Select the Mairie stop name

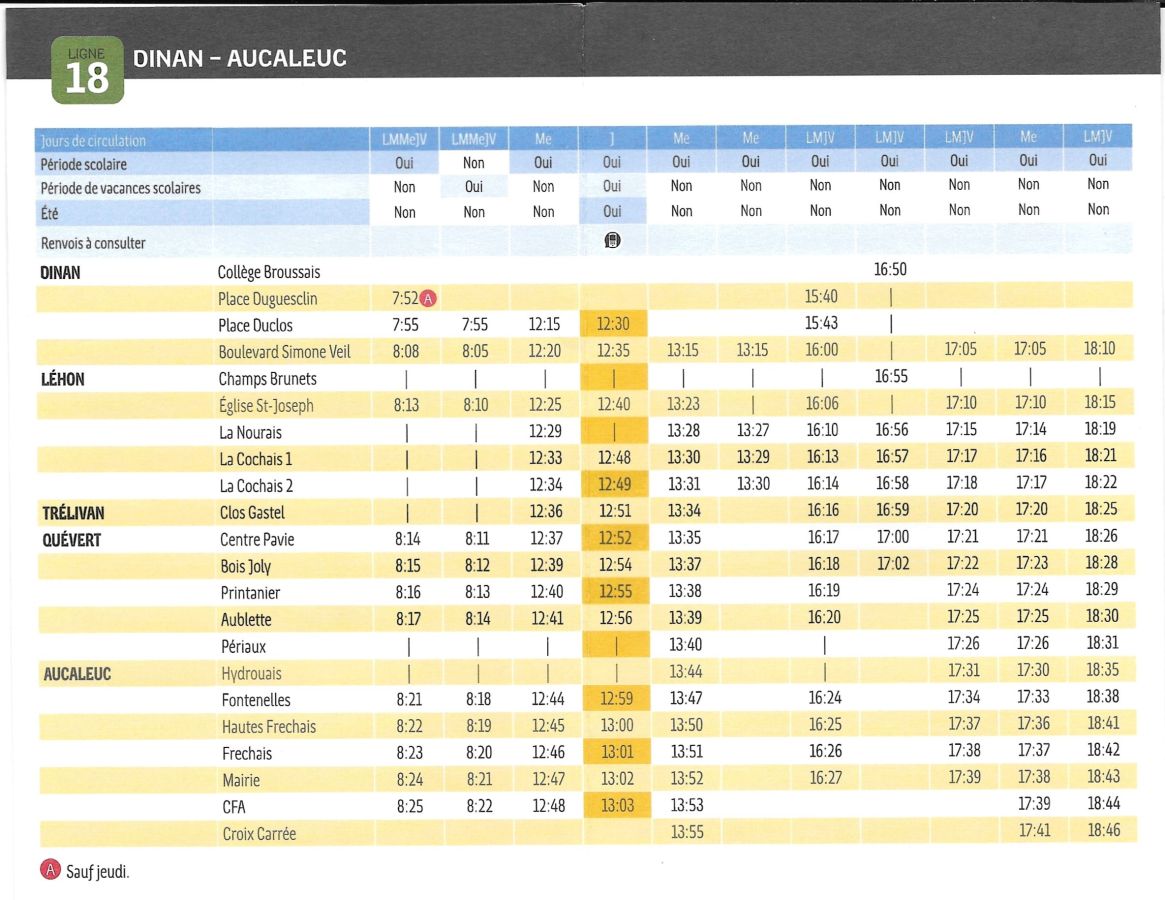[241, 780]
